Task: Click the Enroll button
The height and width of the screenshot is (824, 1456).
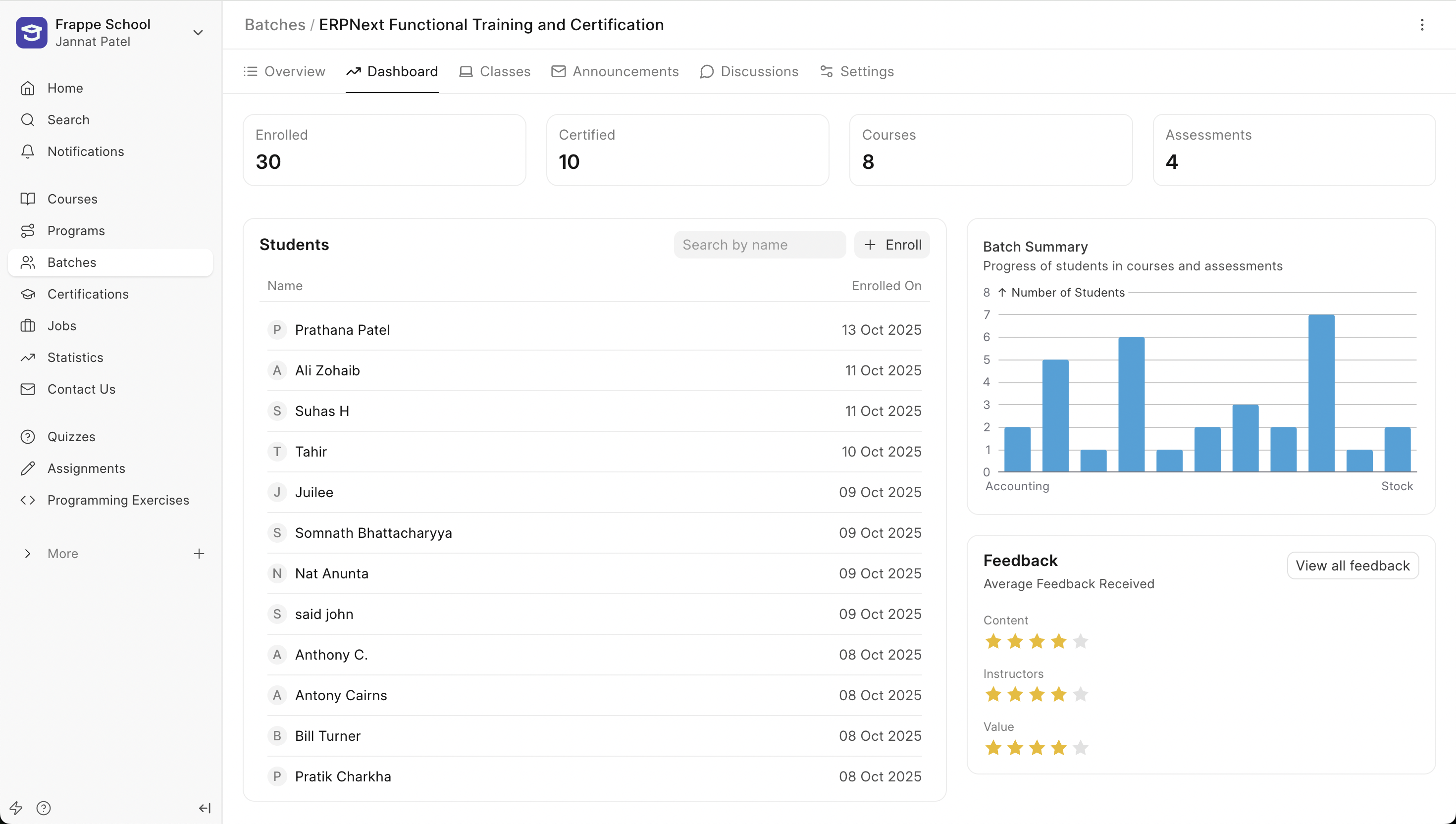Action: point(892,245)
